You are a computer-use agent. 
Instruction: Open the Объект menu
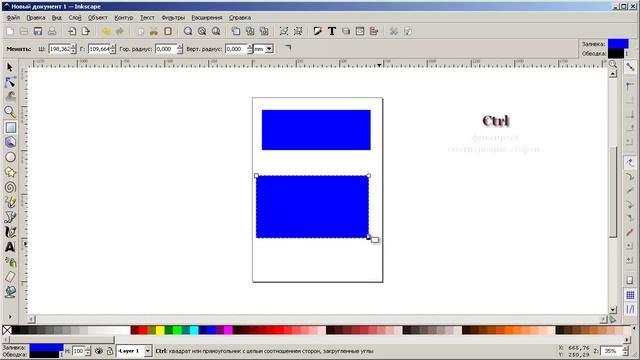tap(98, 18)
